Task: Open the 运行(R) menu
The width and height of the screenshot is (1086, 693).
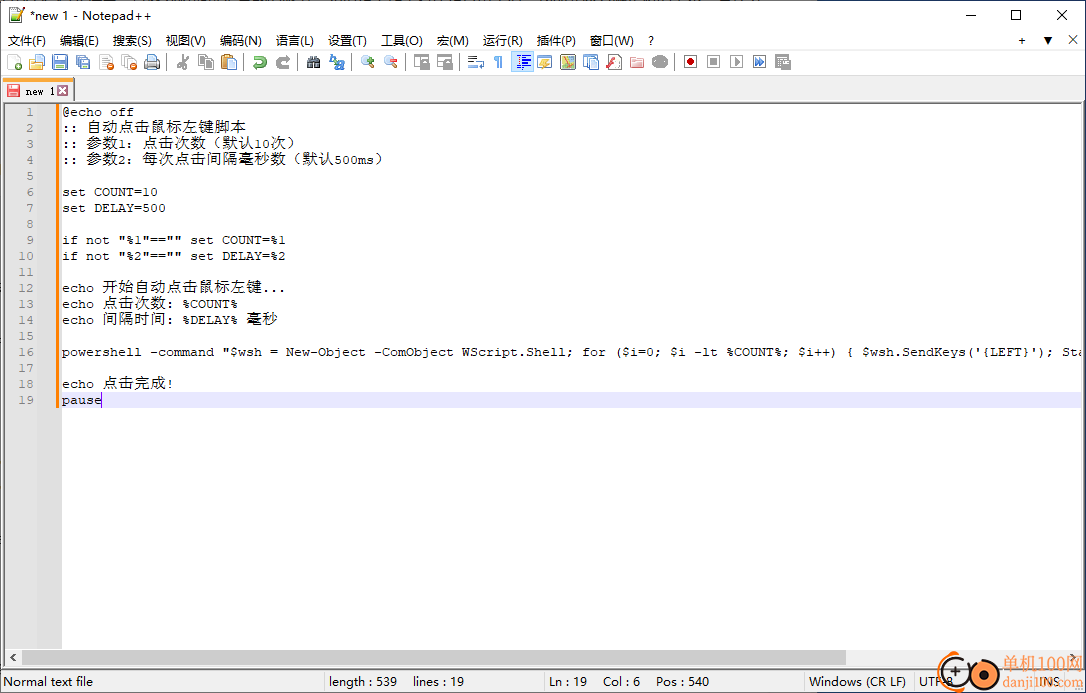Action: [502, 41]
